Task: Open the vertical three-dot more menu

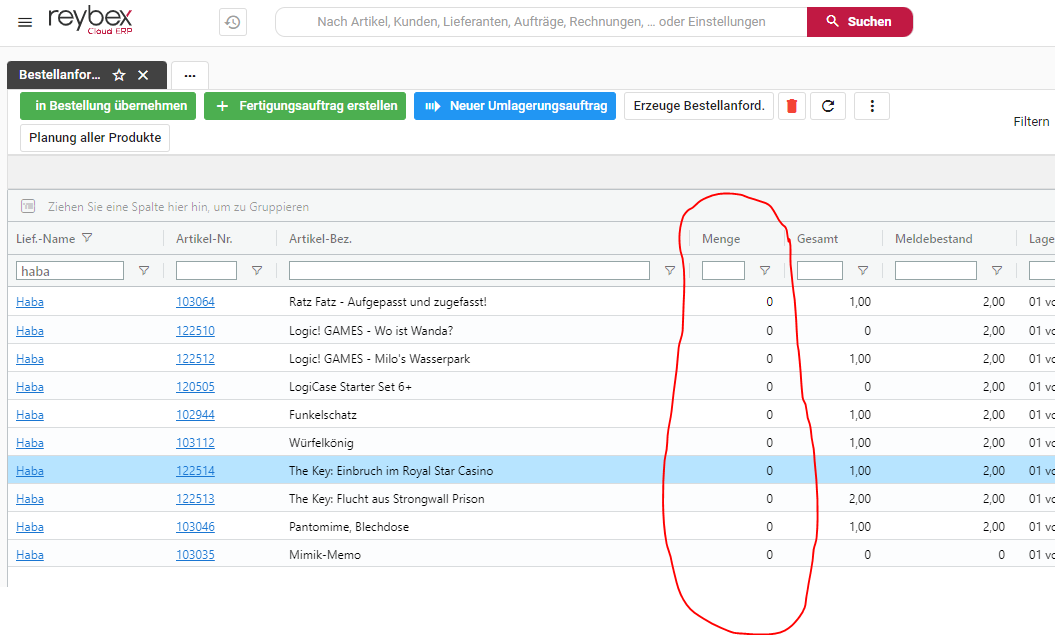Action: tap(872, 106)
